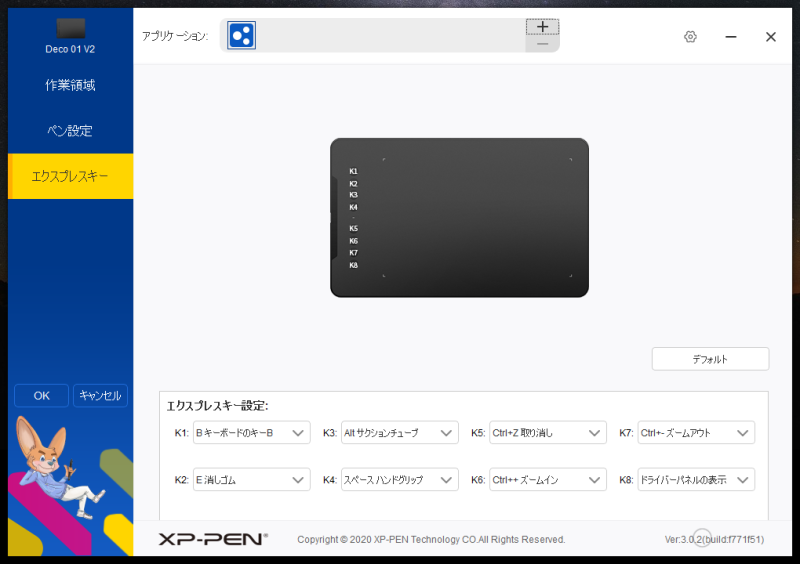Discard changes with the キャンセル button
Viewport: 800px width, 564px height.
point(100,396)
